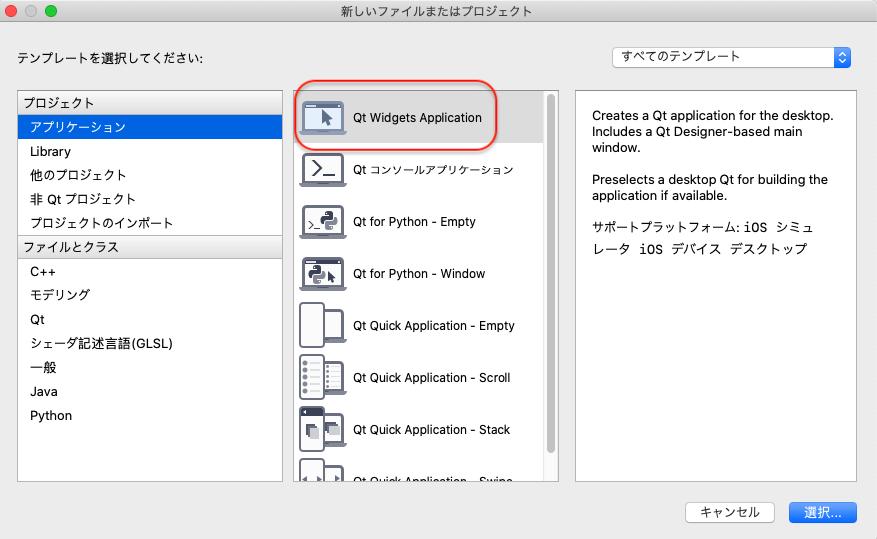The height and width of the screenshot is (539, 877).
Task: Click the Qt Widgets Application template icon
Action: [323, 117]
